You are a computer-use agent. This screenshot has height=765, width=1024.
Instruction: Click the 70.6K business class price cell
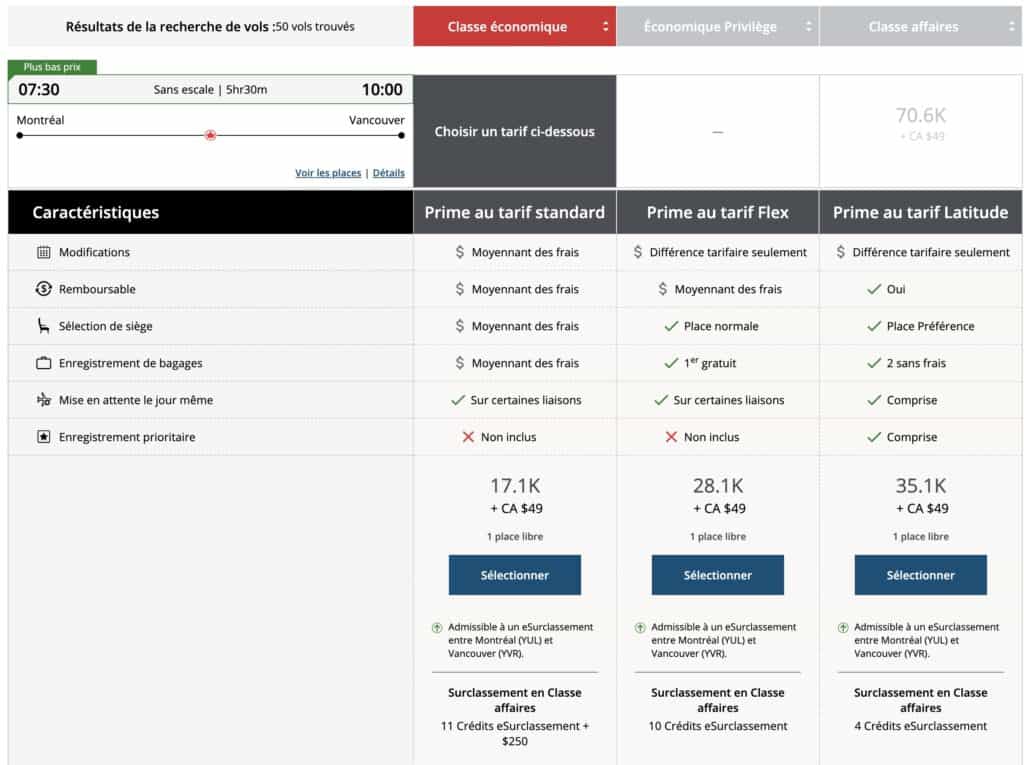coord(920,123)
